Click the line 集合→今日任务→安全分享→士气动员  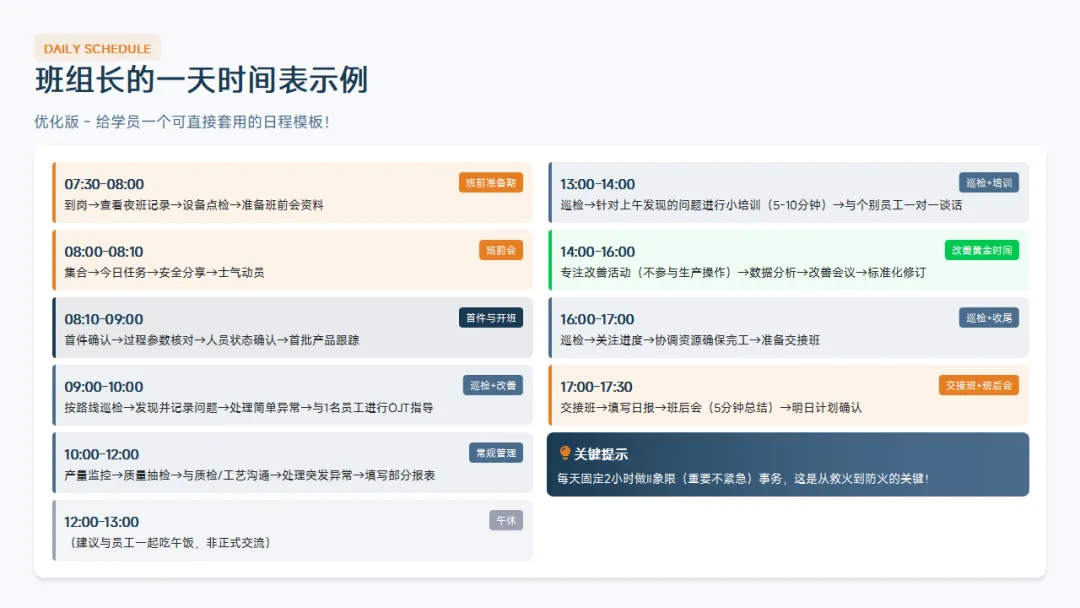coord(164,272)
